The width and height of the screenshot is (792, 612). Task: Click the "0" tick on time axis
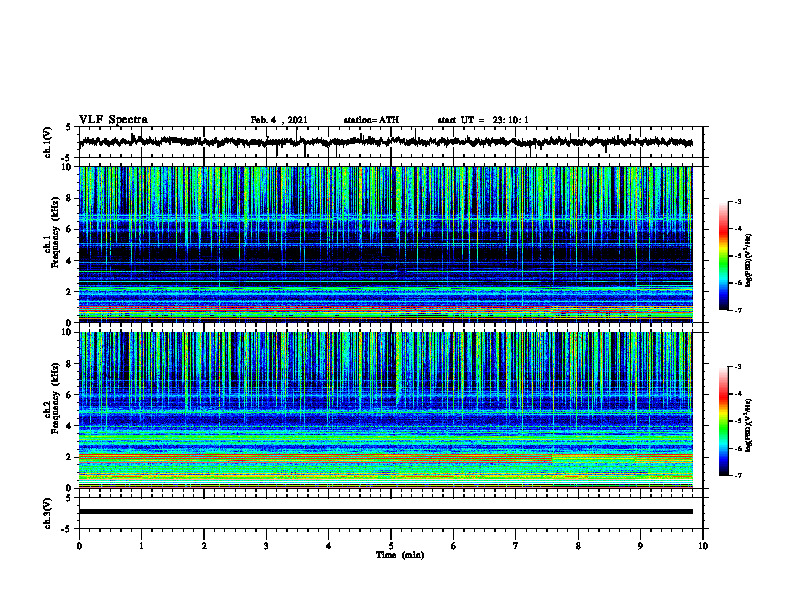(x=79, y=546)
